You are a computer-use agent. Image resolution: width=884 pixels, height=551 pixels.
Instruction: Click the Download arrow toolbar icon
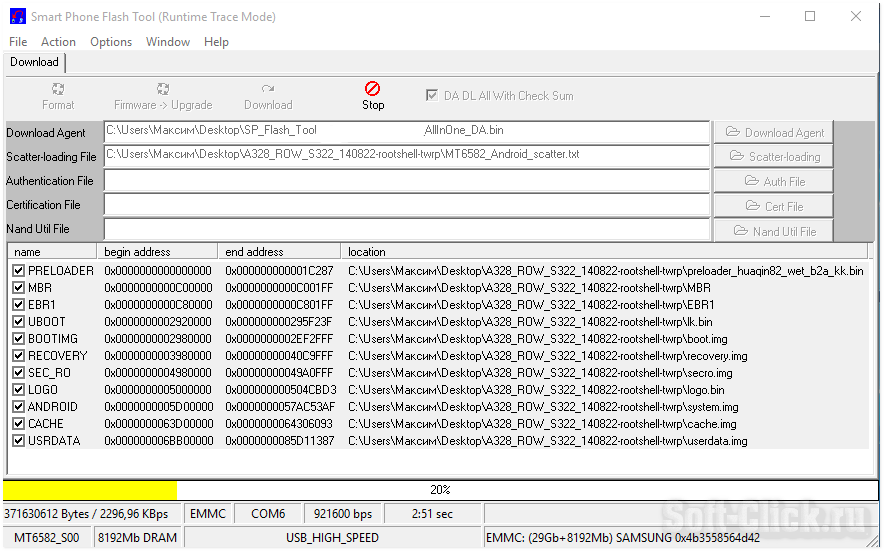268,89
